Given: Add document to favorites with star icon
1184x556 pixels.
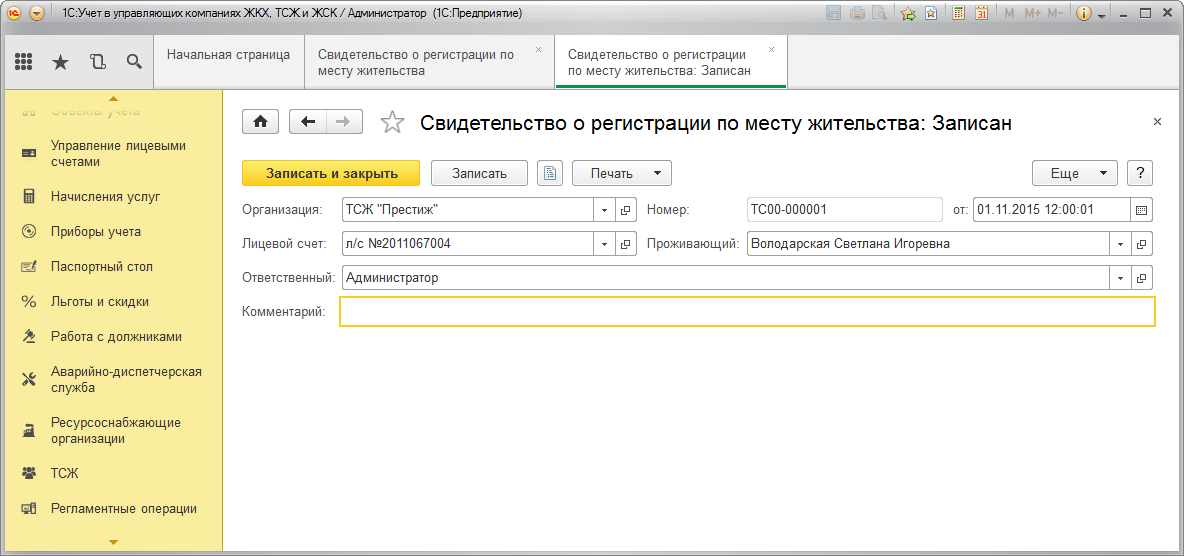Looking at the screenshot, I should tap(393, 122).
